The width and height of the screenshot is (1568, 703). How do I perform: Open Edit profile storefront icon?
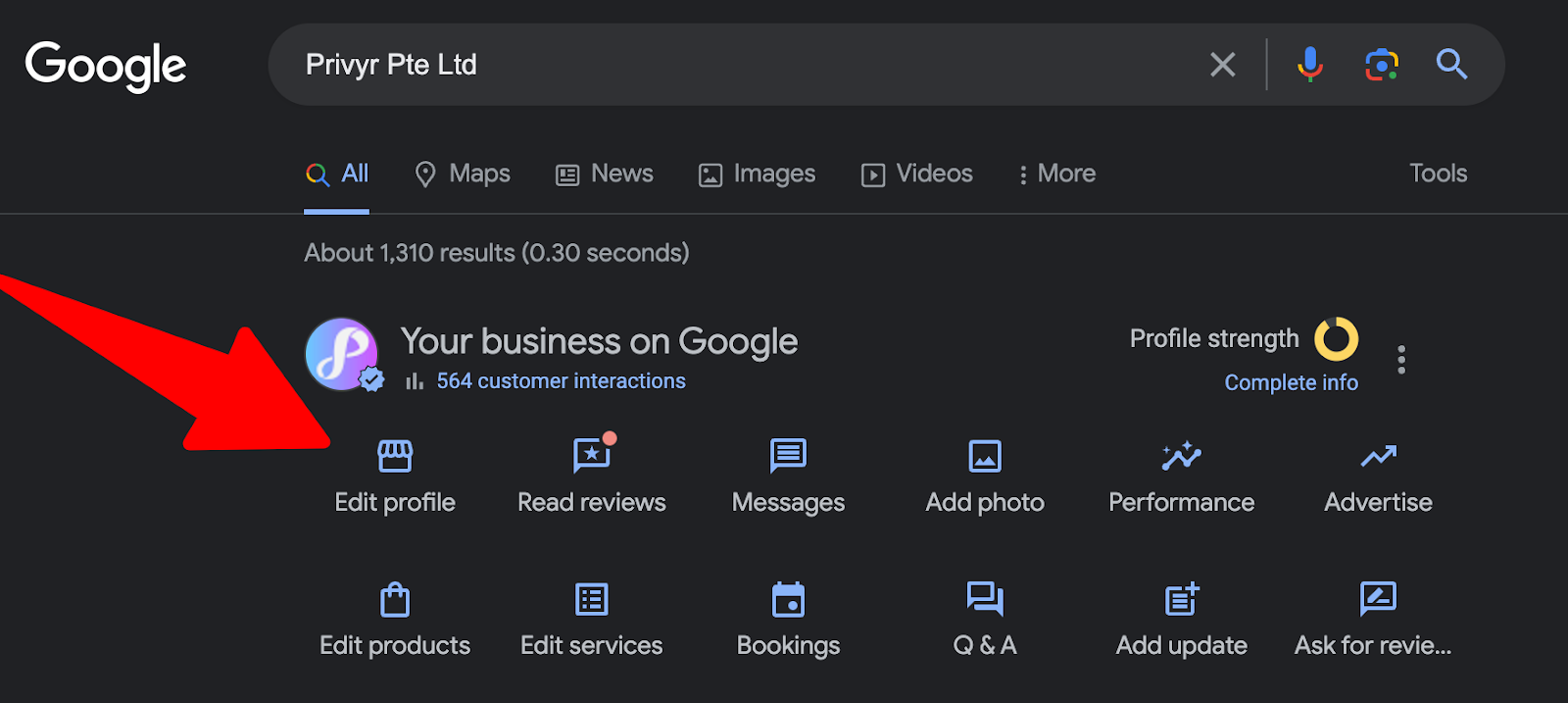(x=395, y=456)
